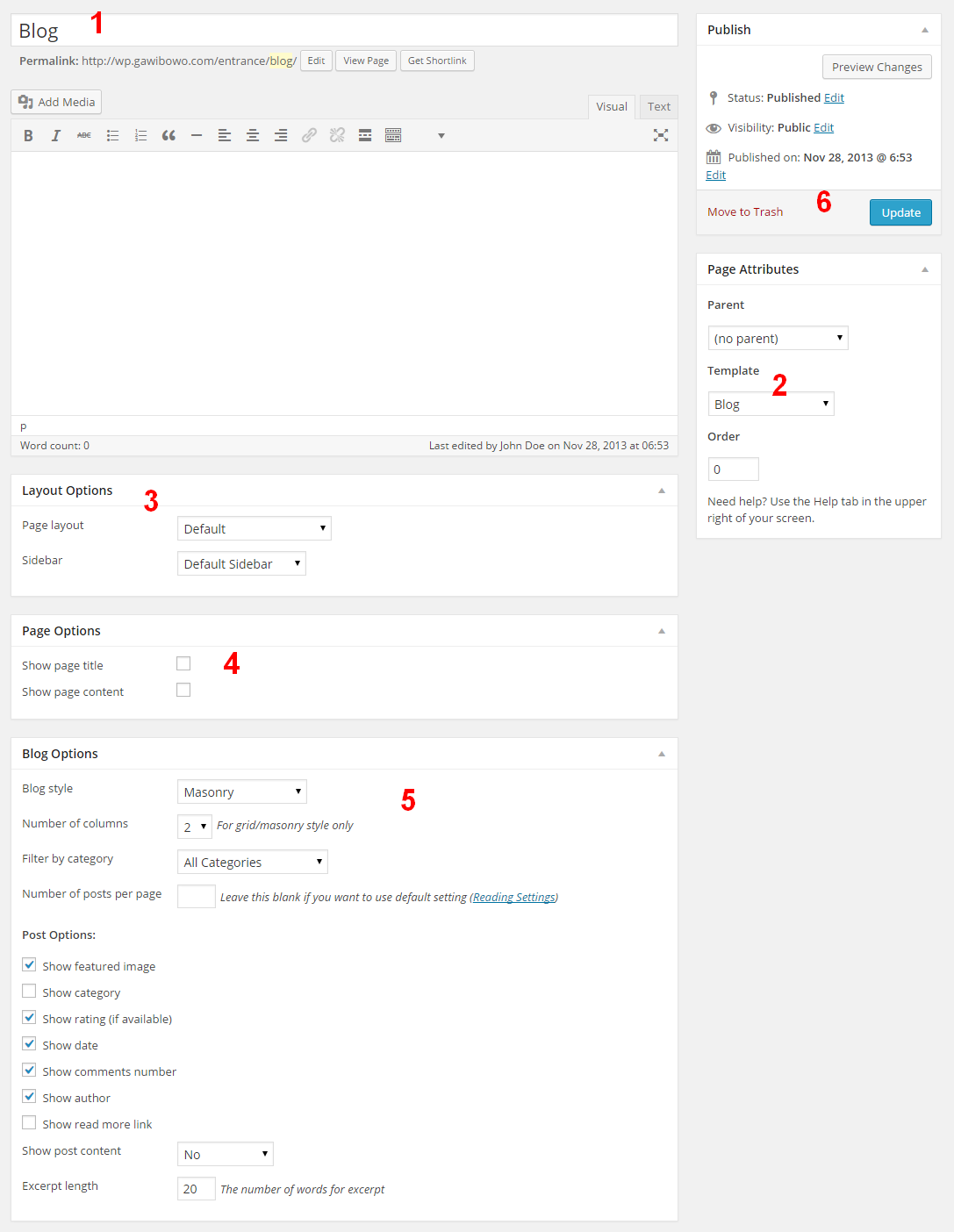Insert Read More tag
The width and height of the screenshot is (954, 1232).
[x=365, y=135]
